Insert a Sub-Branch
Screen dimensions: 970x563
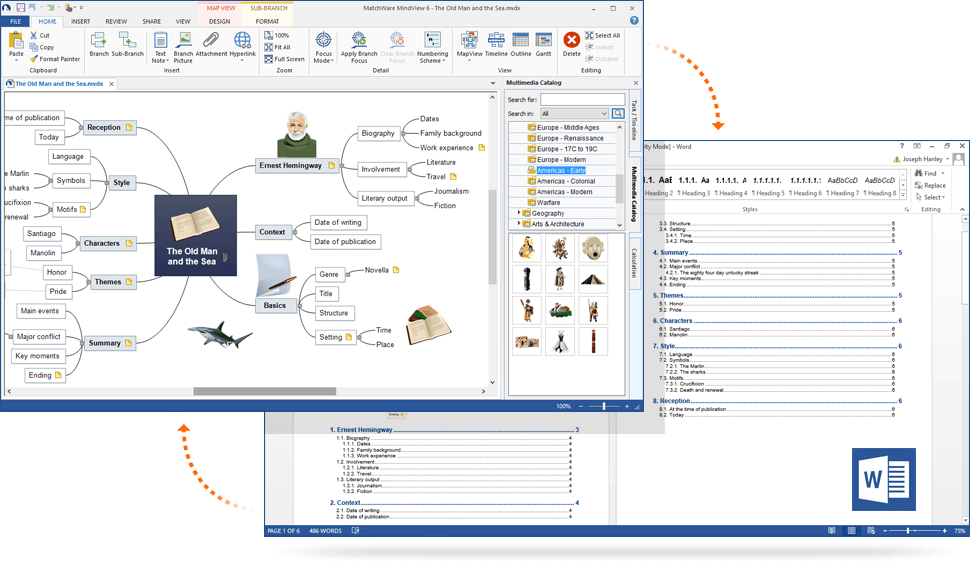[127, 45]
